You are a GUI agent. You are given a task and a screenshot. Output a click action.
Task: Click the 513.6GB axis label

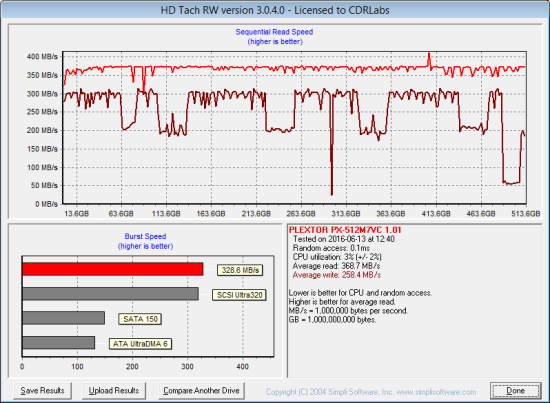click(x=525, y=214)
